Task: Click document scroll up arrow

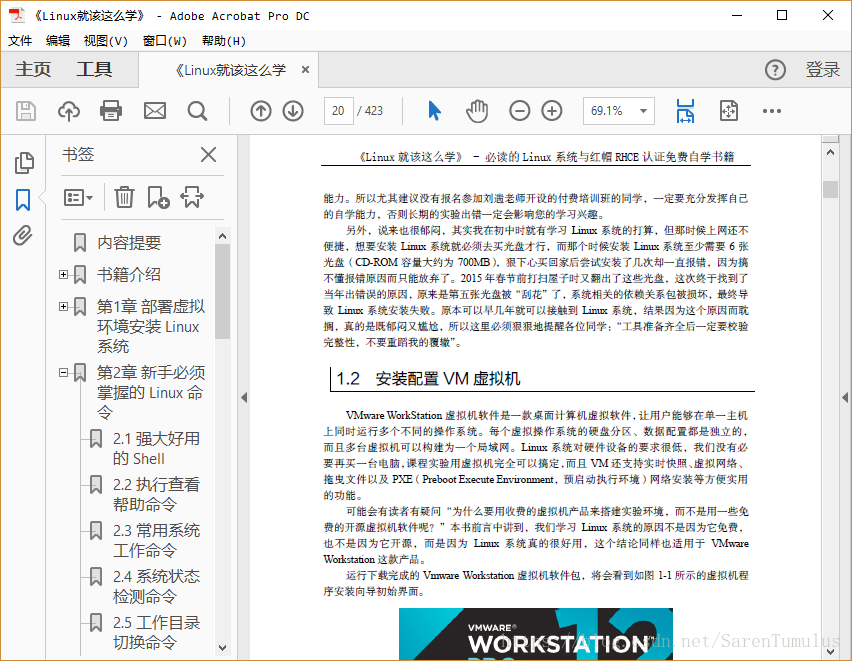Action: point(830,152)
